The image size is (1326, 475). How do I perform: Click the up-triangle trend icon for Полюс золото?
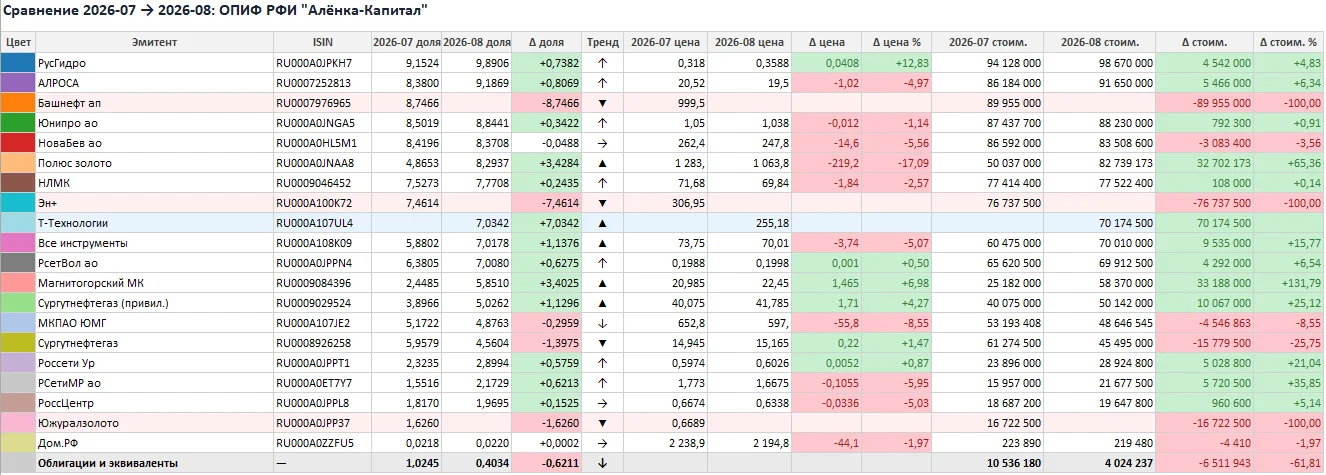click(x=602, y=162)
